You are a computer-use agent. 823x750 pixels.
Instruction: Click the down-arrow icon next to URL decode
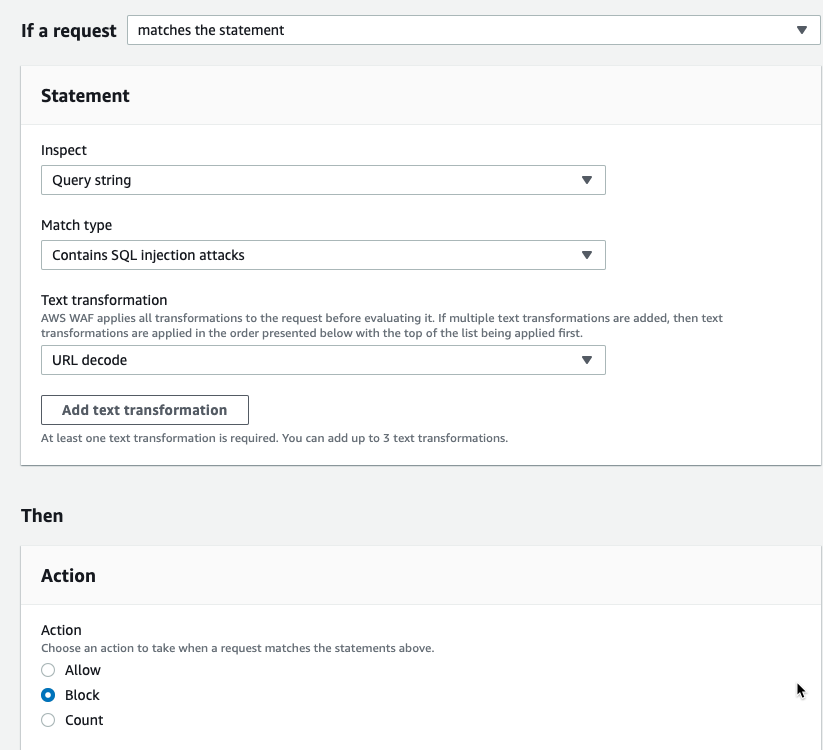click(587, 360)
